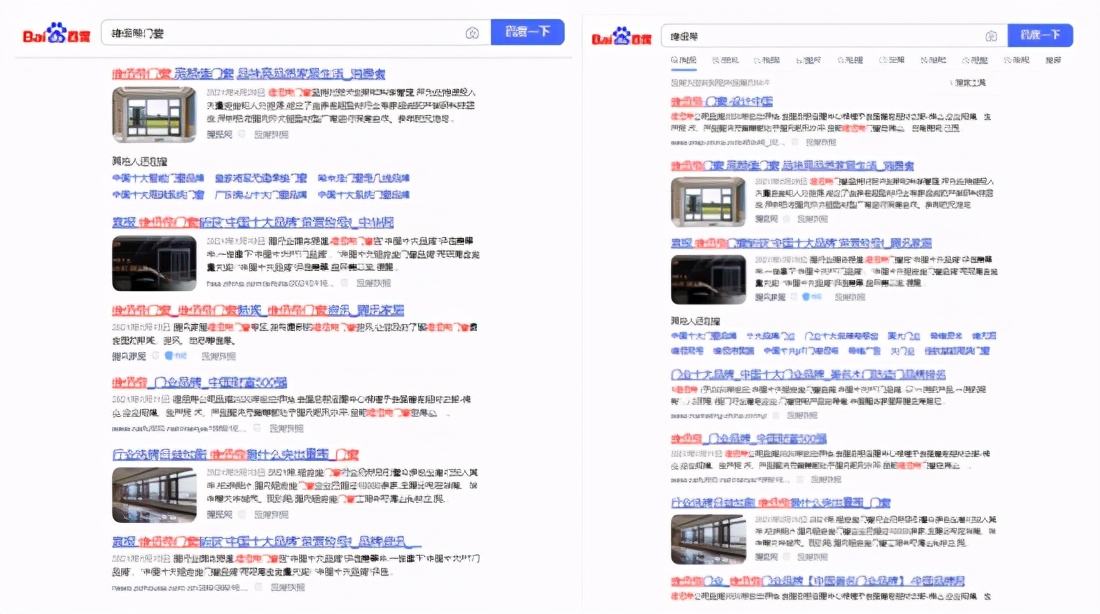The image size is (1100, 614).
Task: Click the camera image-search icon in left search bar
Action: pyautogui.click(x=472, y=32)
